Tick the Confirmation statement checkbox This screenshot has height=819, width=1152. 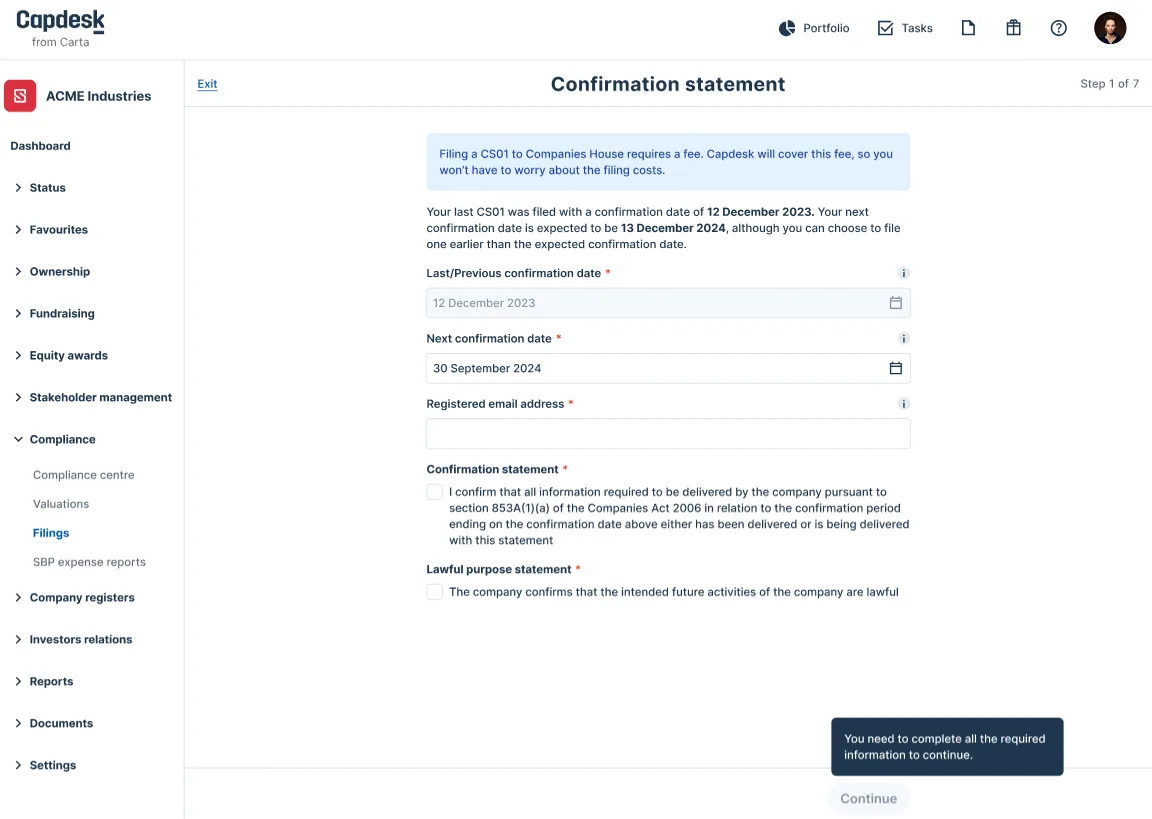434,492
